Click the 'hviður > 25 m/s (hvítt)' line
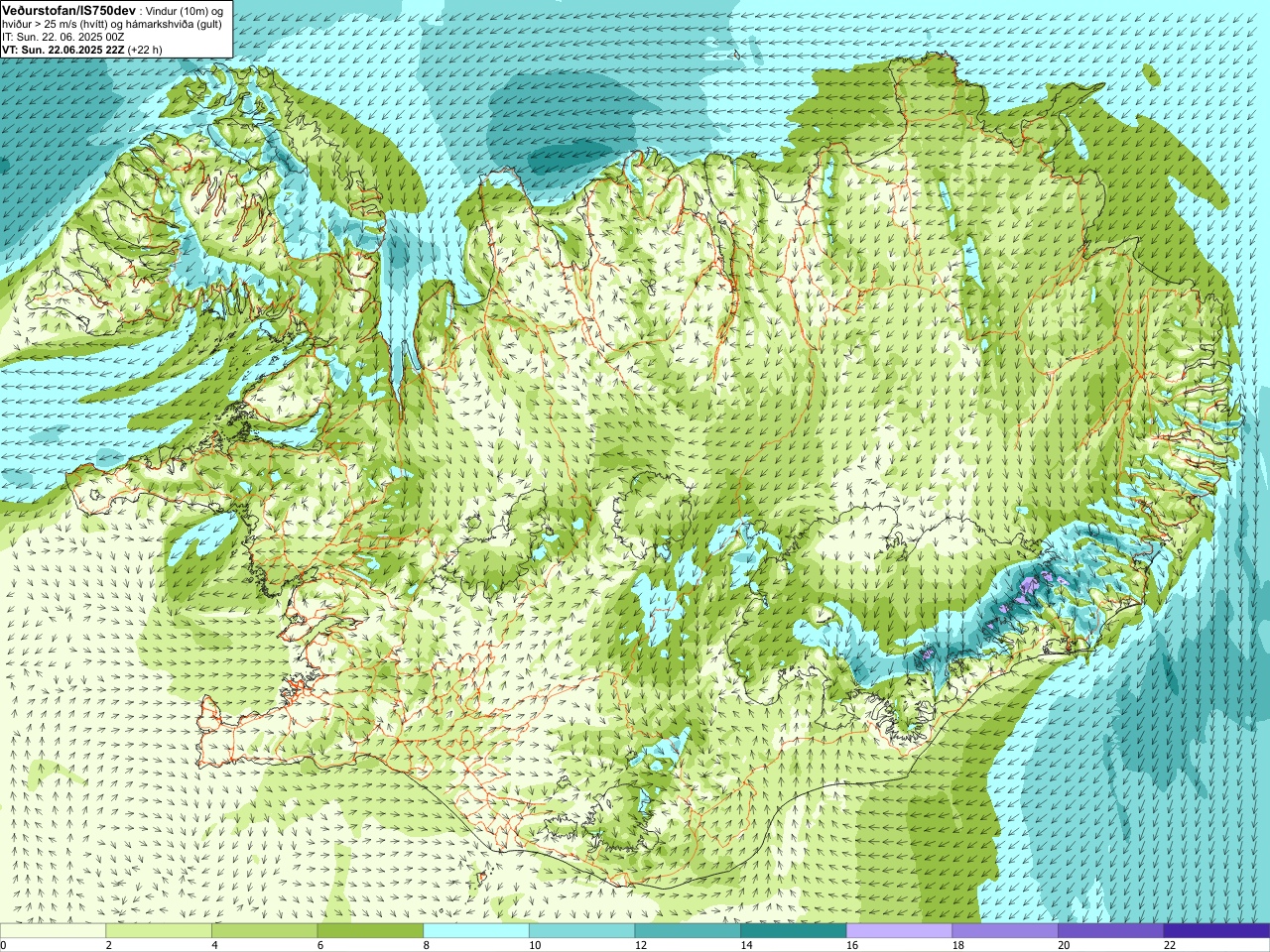The image size is (1270, 952). click(x=57, y=24)
